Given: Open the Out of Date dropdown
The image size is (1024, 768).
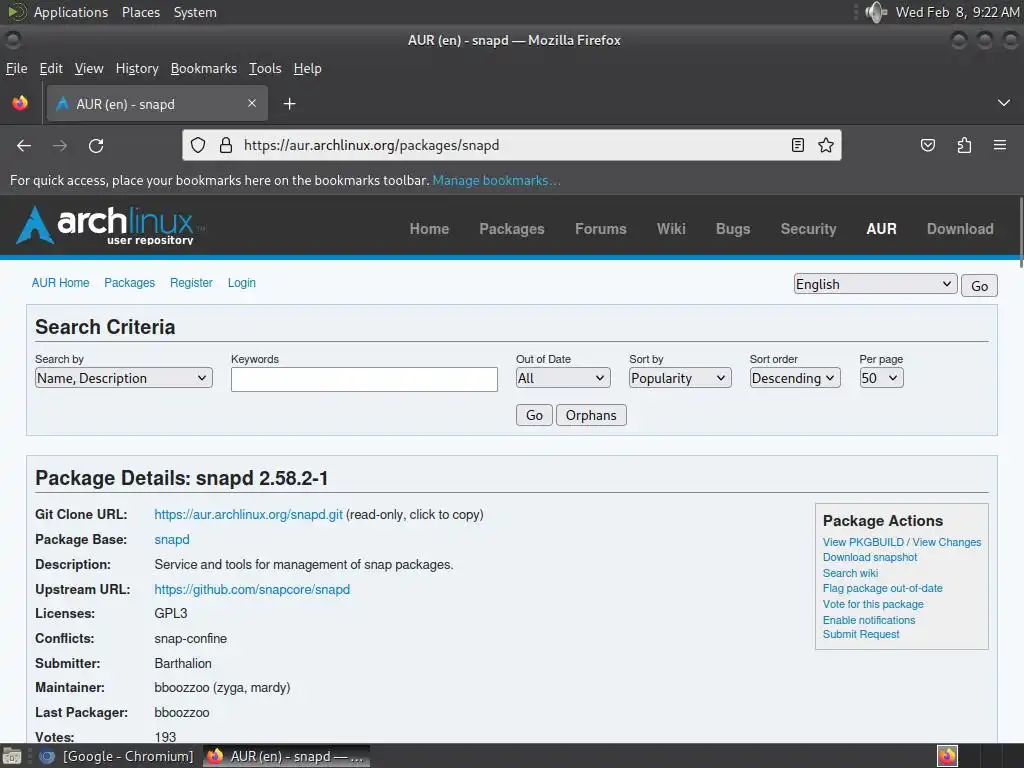Looking at the screenshot, I should pos(563,378).
